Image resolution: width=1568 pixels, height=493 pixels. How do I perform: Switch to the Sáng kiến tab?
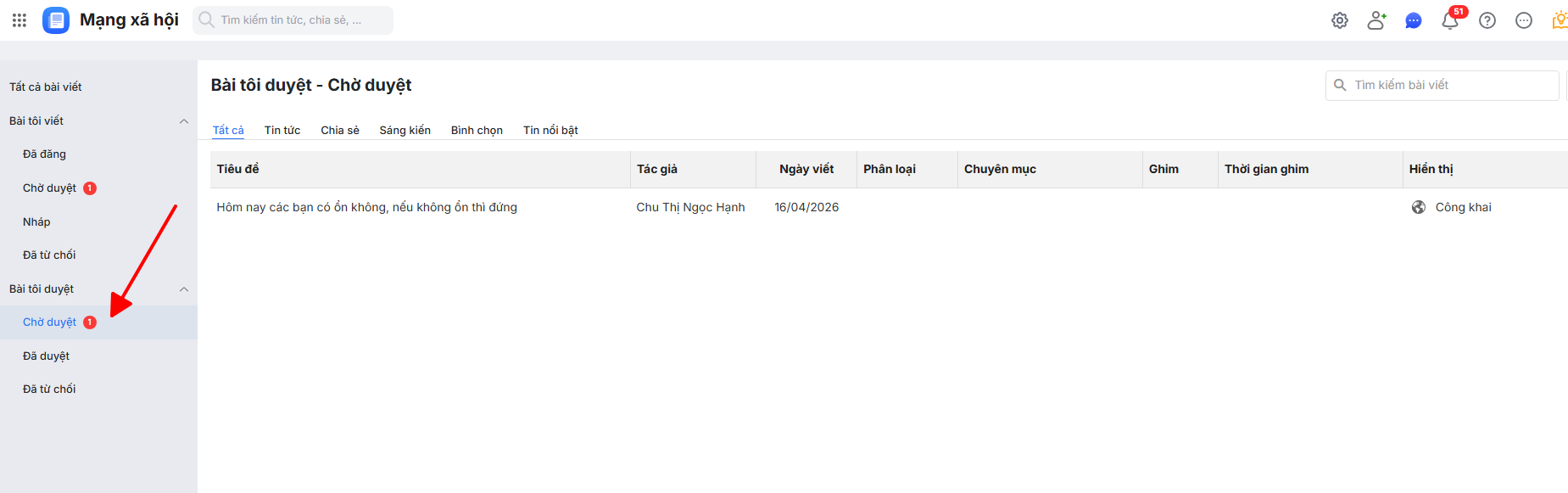coord(405,130)
